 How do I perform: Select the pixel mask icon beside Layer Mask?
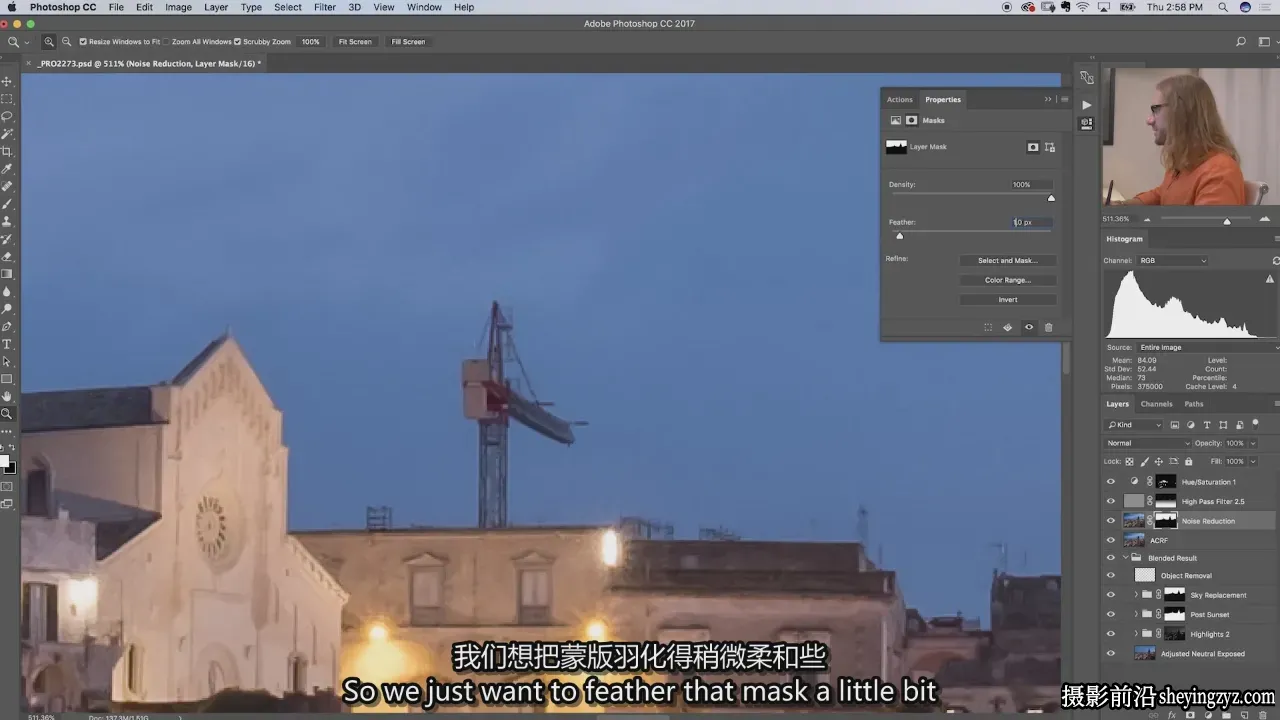(x=1033, y=147)
